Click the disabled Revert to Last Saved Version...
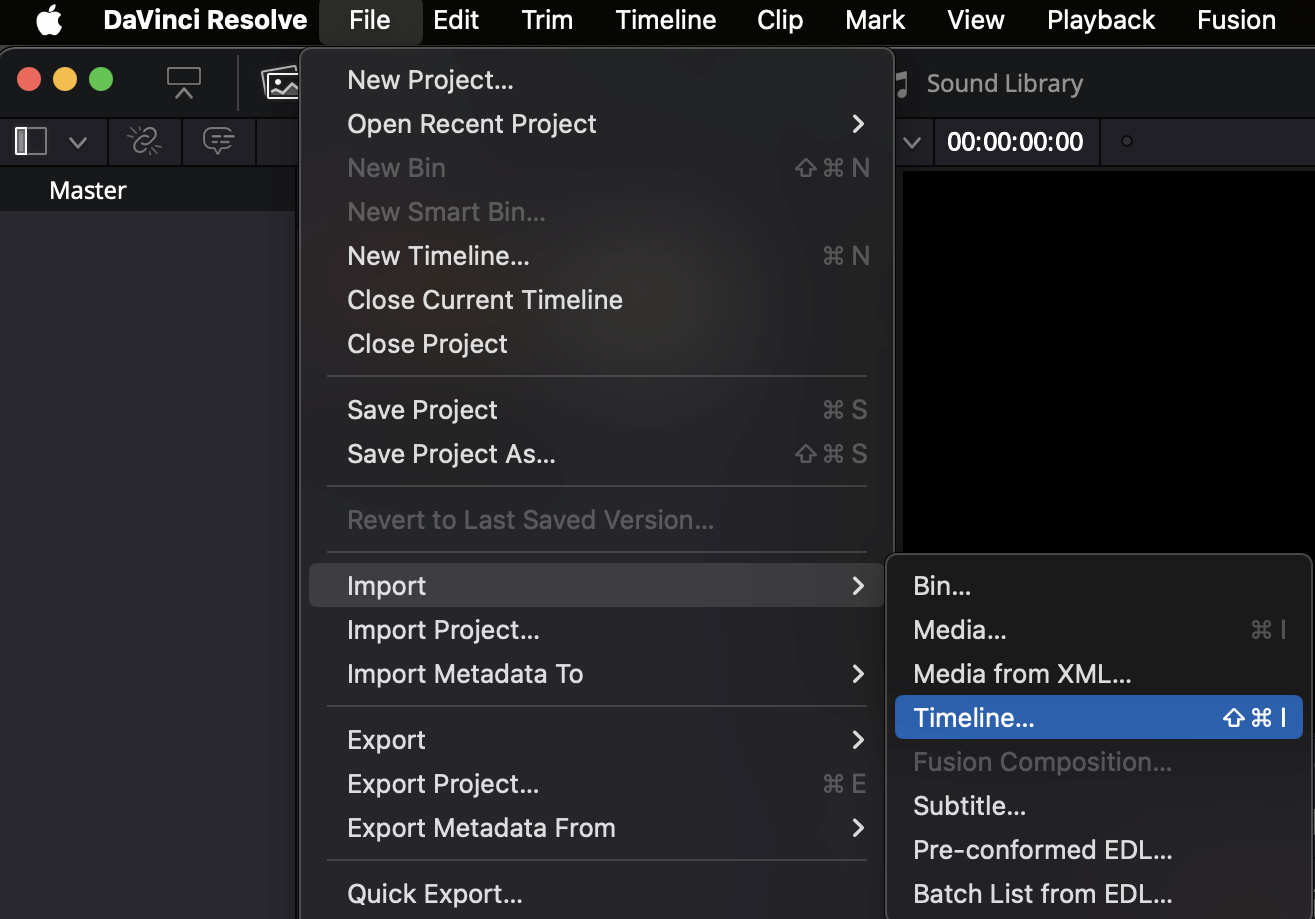Screen dimensions: 1315x919 click(596, 520)
